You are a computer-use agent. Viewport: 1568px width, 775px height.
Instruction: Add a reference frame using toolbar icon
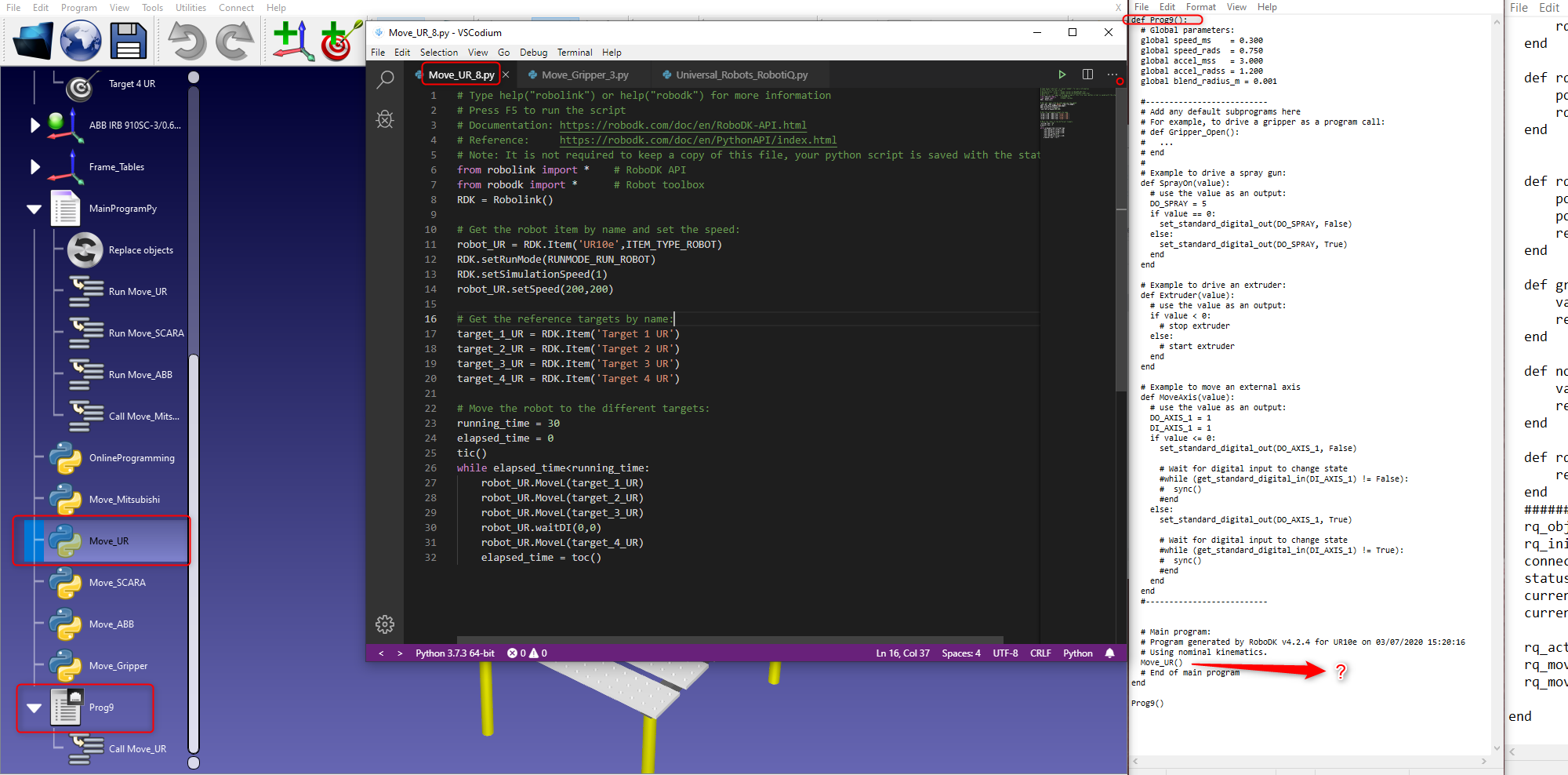(x=293, y=40)
